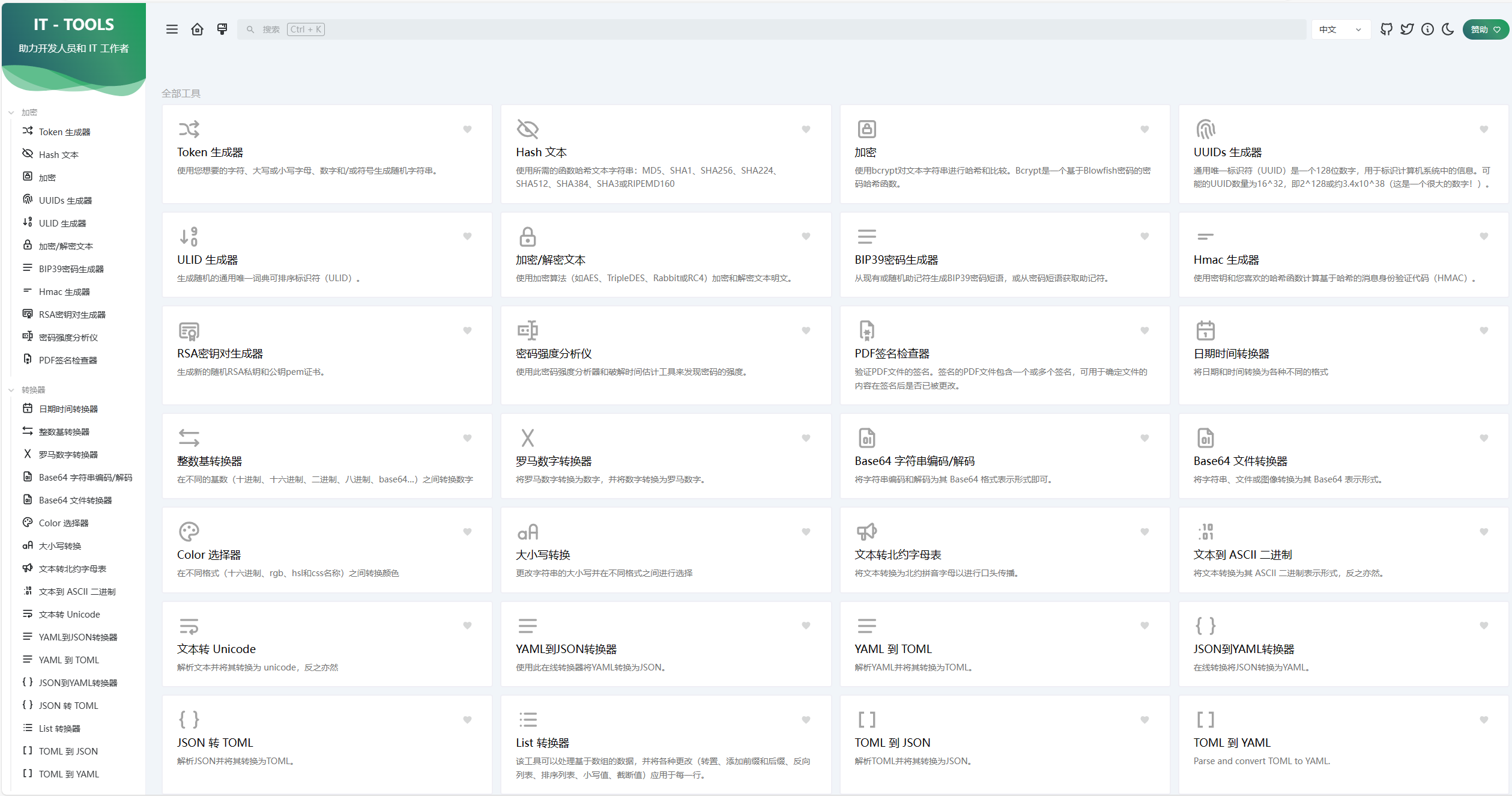Click the fingerprint icon on UUIDs card

coord(1205,129)
